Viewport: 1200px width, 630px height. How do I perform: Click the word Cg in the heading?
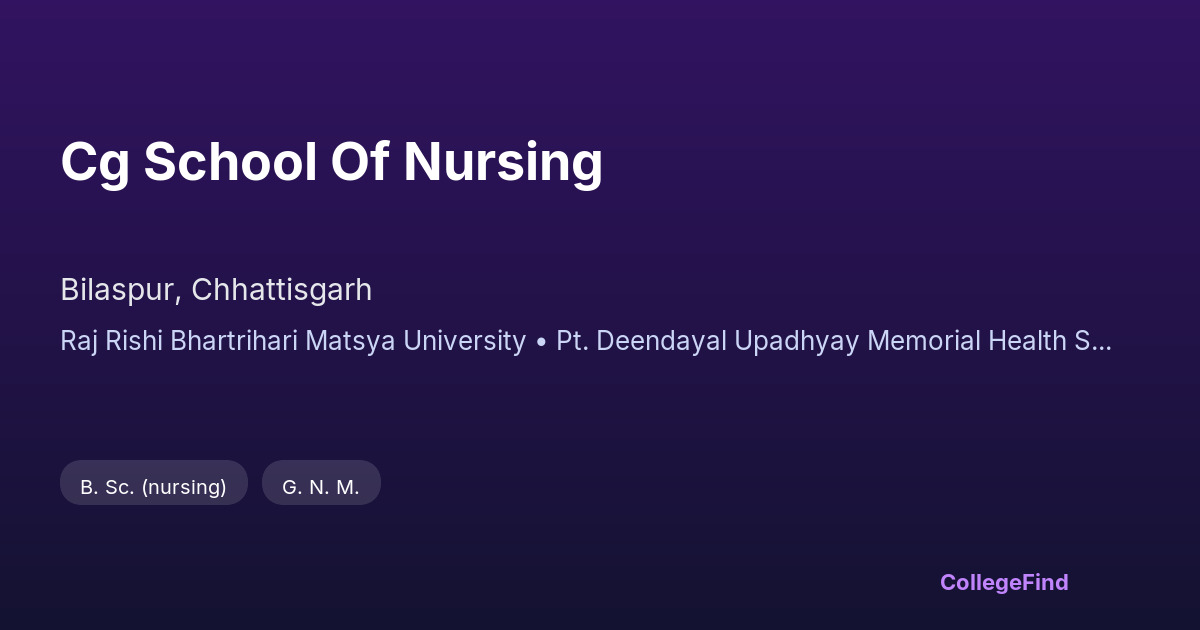(94, 164)
